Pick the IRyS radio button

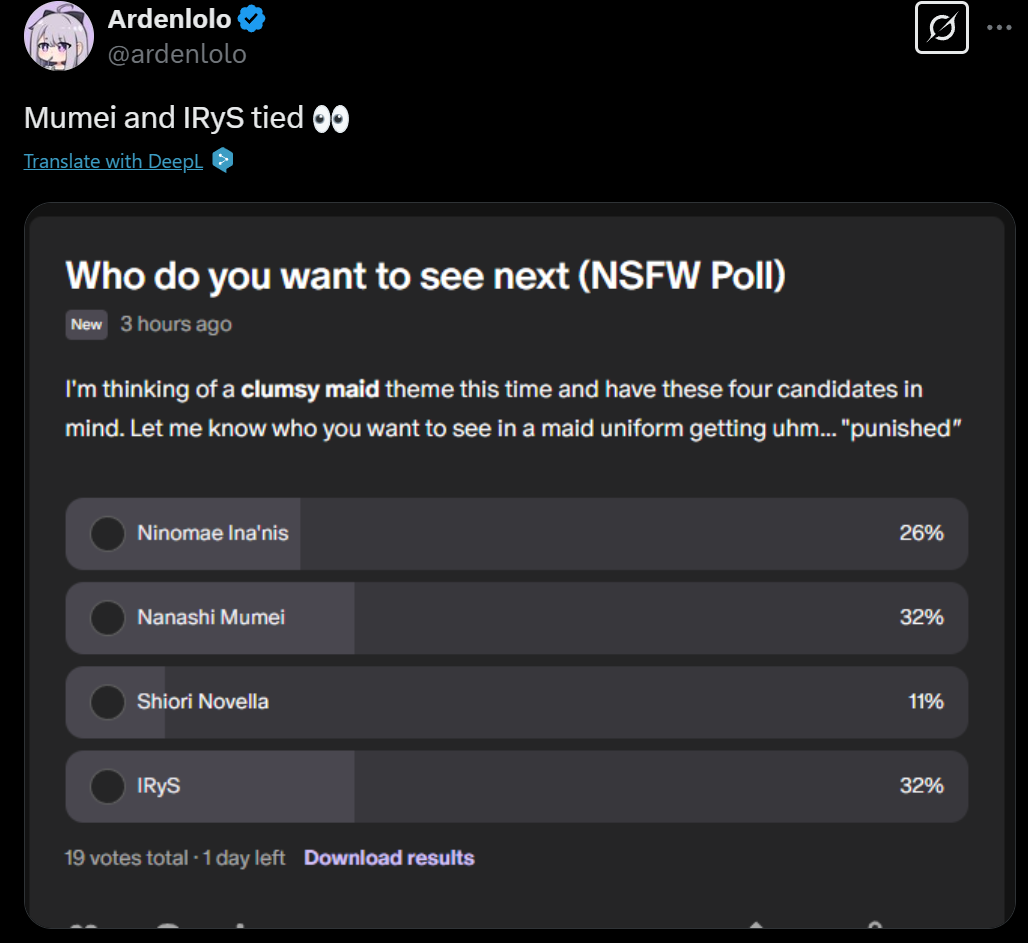(107, 786)
